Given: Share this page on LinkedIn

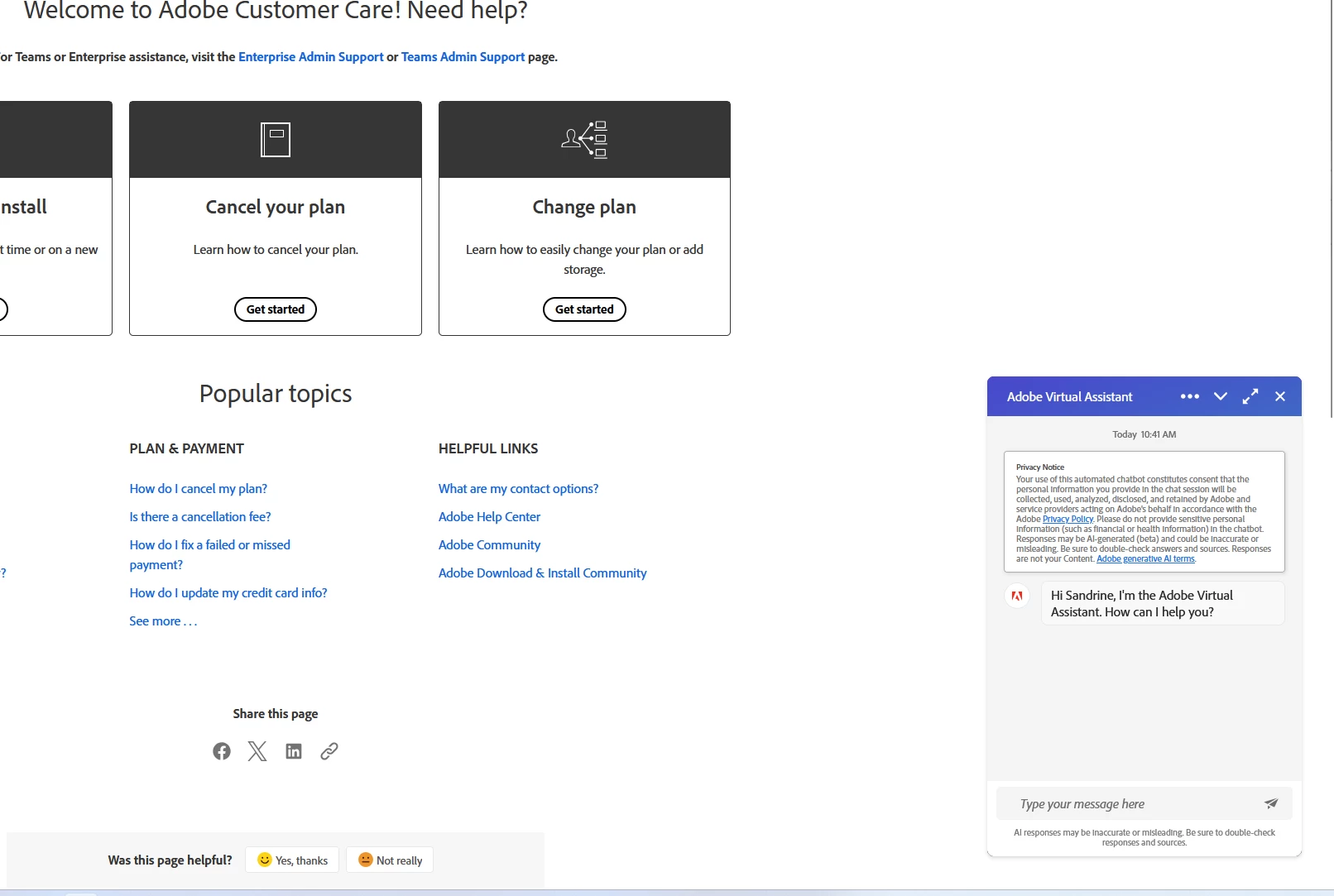Looking at the screenshot, I should pyautogui.click(x=294, y=751).
